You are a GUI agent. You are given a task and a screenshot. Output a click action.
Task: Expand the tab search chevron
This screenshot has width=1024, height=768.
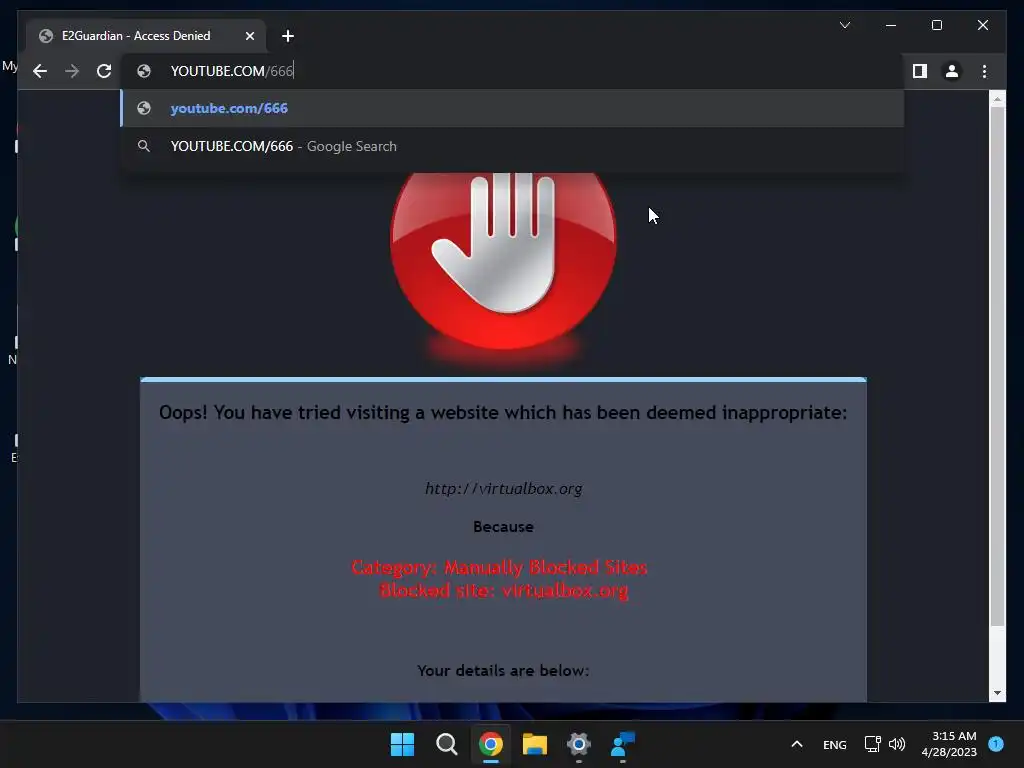click(844, 25)
